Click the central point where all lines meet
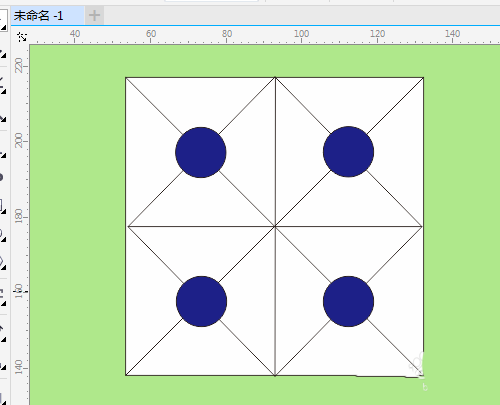 pos(275,226)
